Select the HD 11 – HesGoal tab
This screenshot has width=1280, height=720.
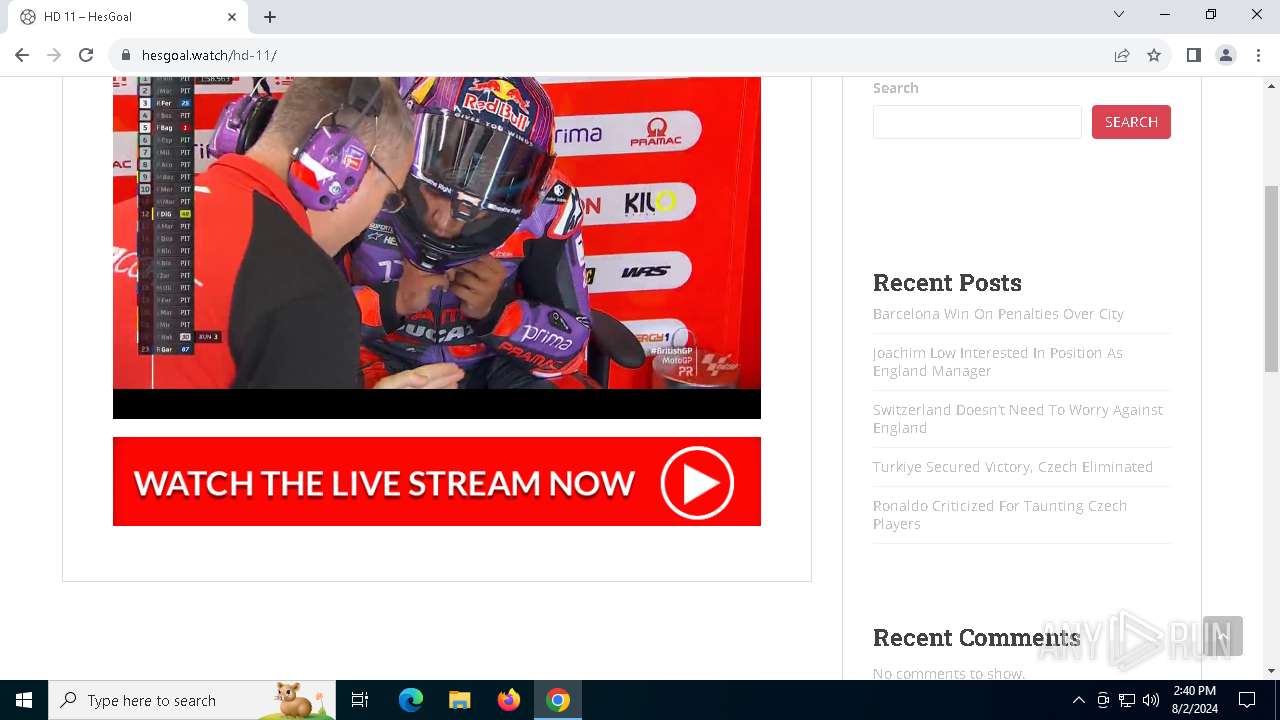tap(127, 17)
